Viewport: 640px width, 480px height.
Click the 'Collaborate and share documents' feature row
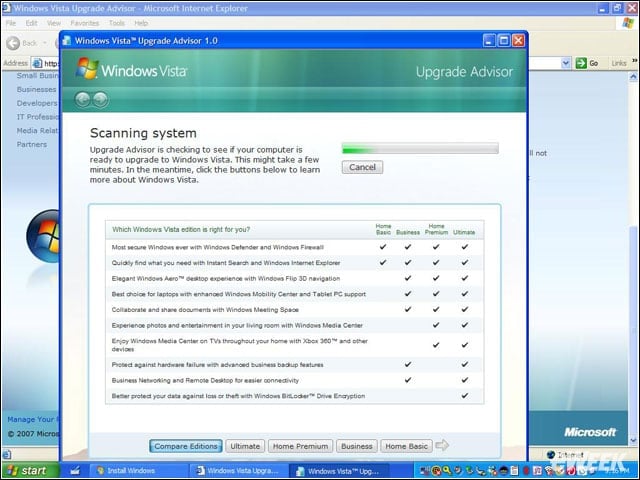tap(294, 310)
